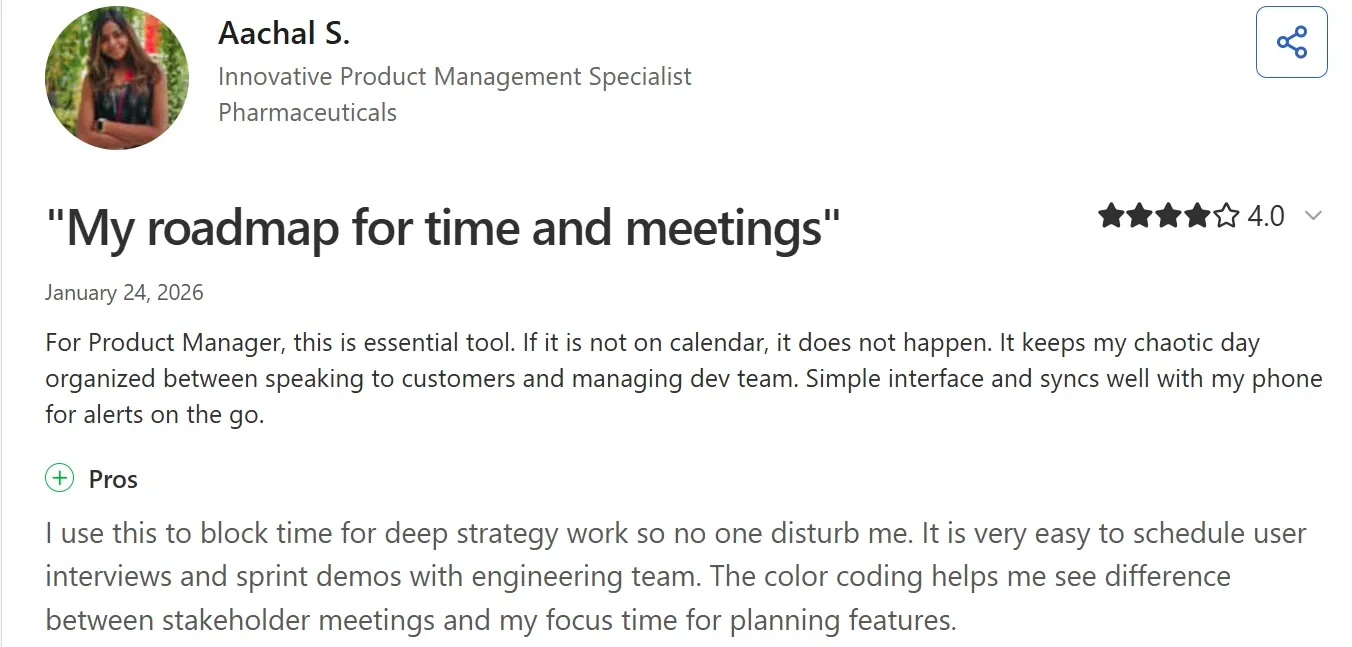This screenshot has width=1352, height=647.
Task: Click the review date January 24, 2026
Action: pyautogui.click(x=123, y=292)
